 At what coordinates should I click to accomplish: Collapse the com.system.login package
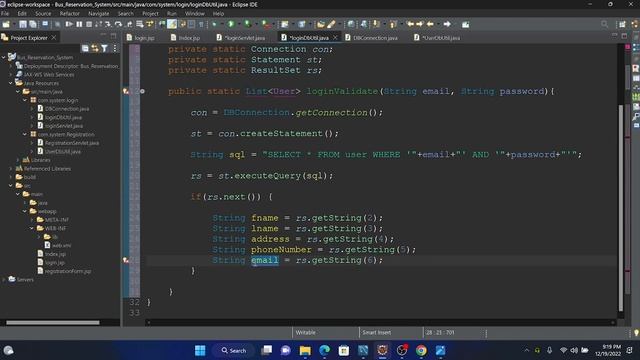click(x=25, y=100)
